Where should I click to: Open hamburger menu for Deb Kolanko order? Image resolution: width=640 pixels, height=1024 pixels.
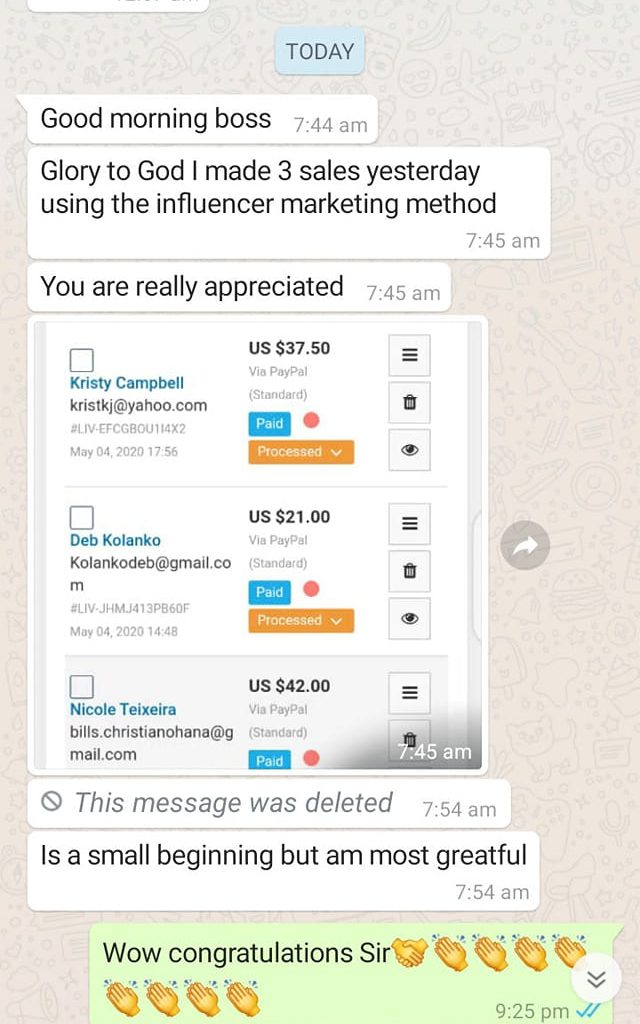[409, 524]
